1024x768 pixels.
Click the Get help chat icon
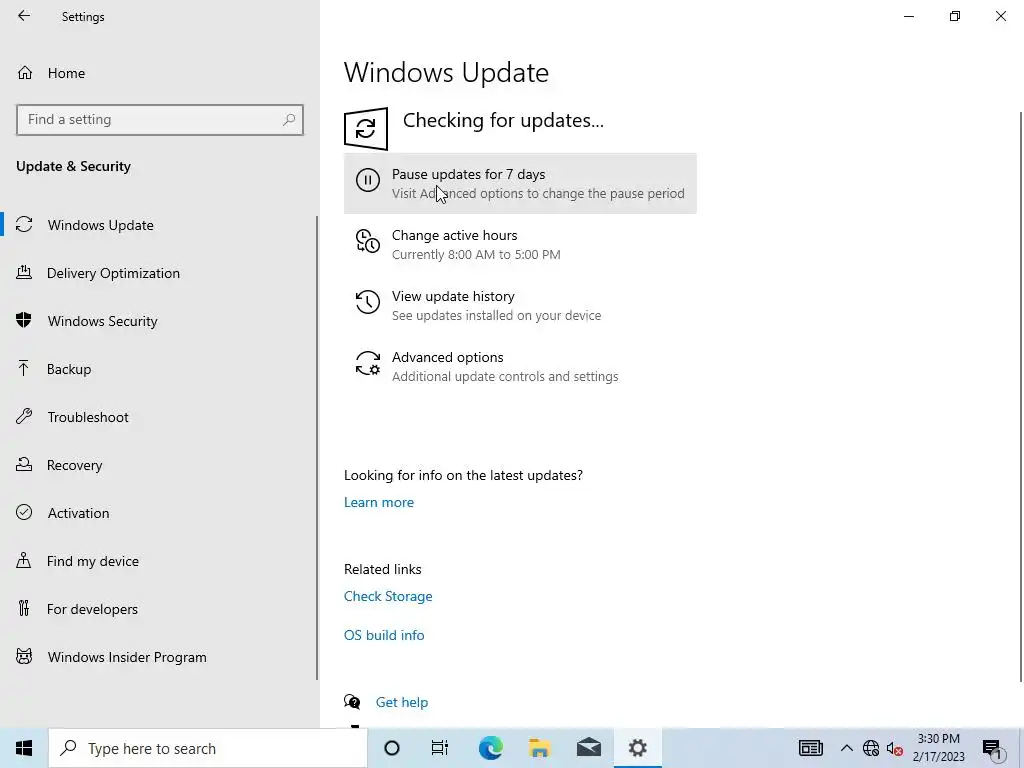(352, 702)
